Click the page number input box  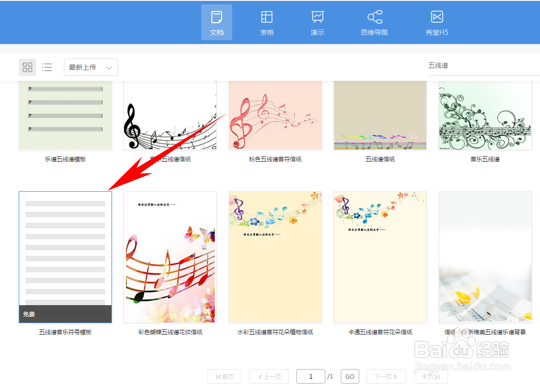coord(310,376)
